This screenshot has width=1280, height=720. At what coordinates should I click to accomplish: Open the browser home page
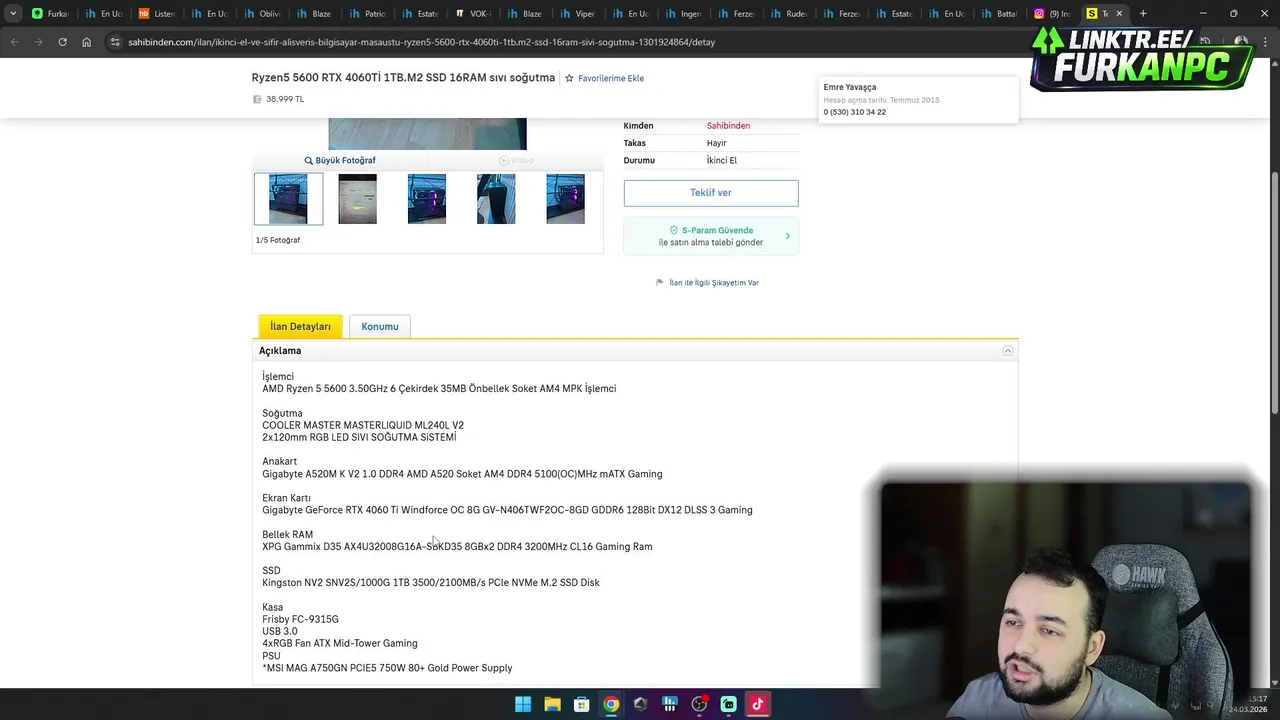(x=86, y=42)
